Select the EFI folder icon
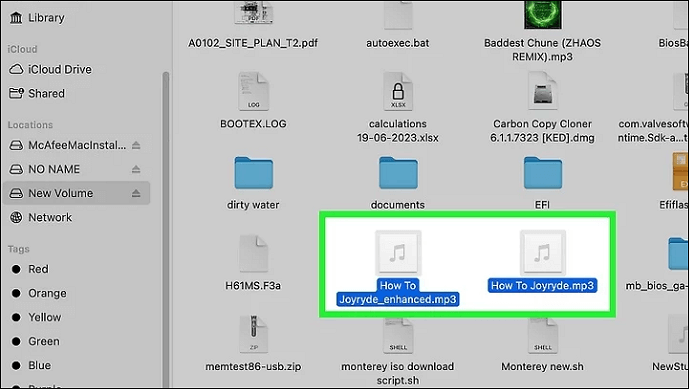The image size is (689, 389). [x=543, y=173]
